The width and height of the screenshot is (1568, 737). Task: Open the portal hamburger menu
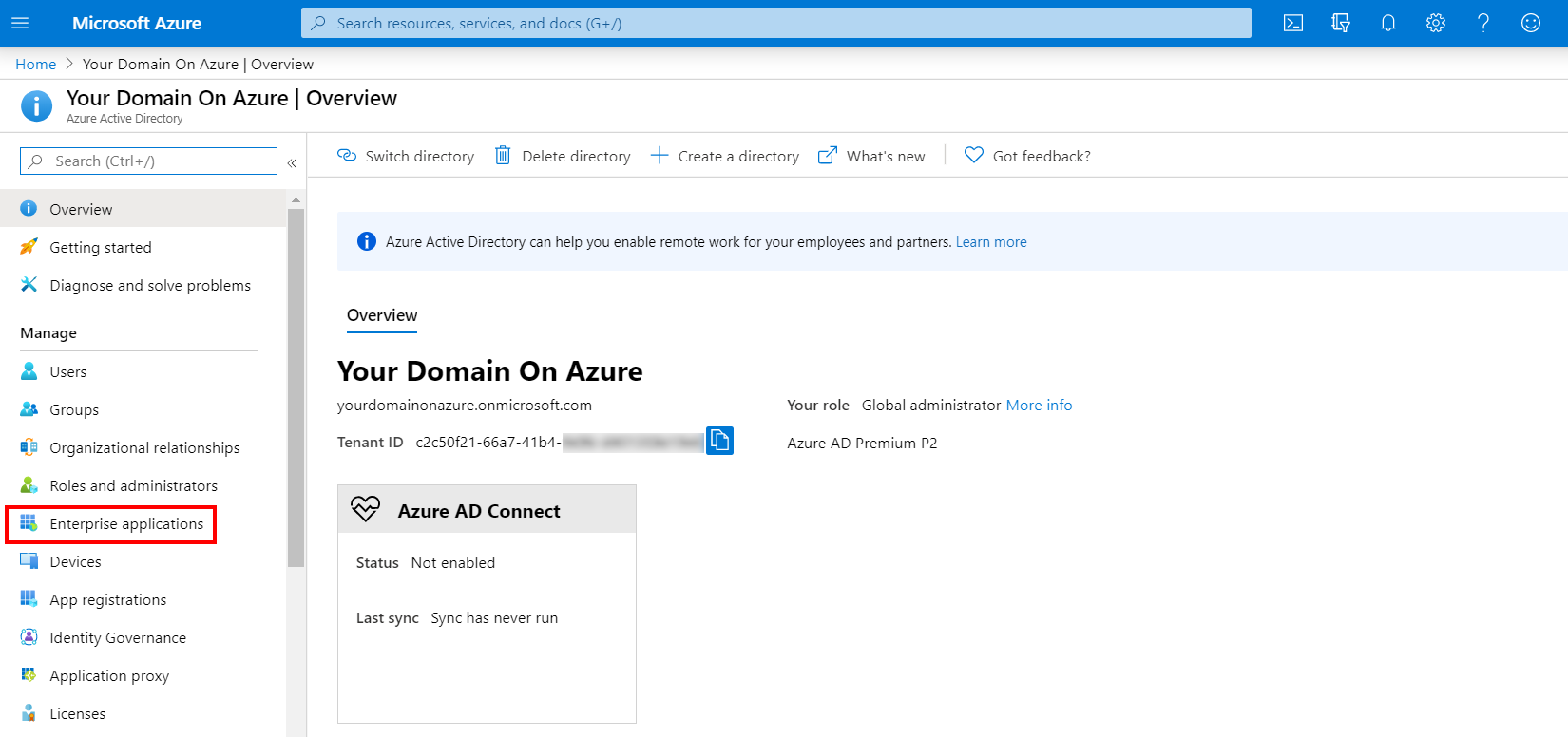[x=20, y=23]
